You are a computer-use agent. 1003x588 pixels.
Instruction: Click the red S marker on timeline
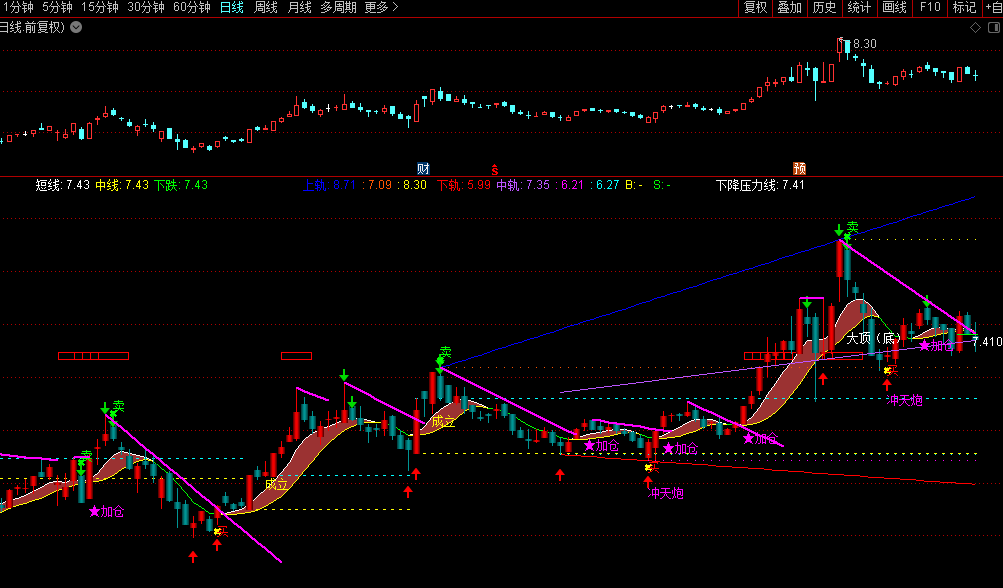tap(494, 168)
